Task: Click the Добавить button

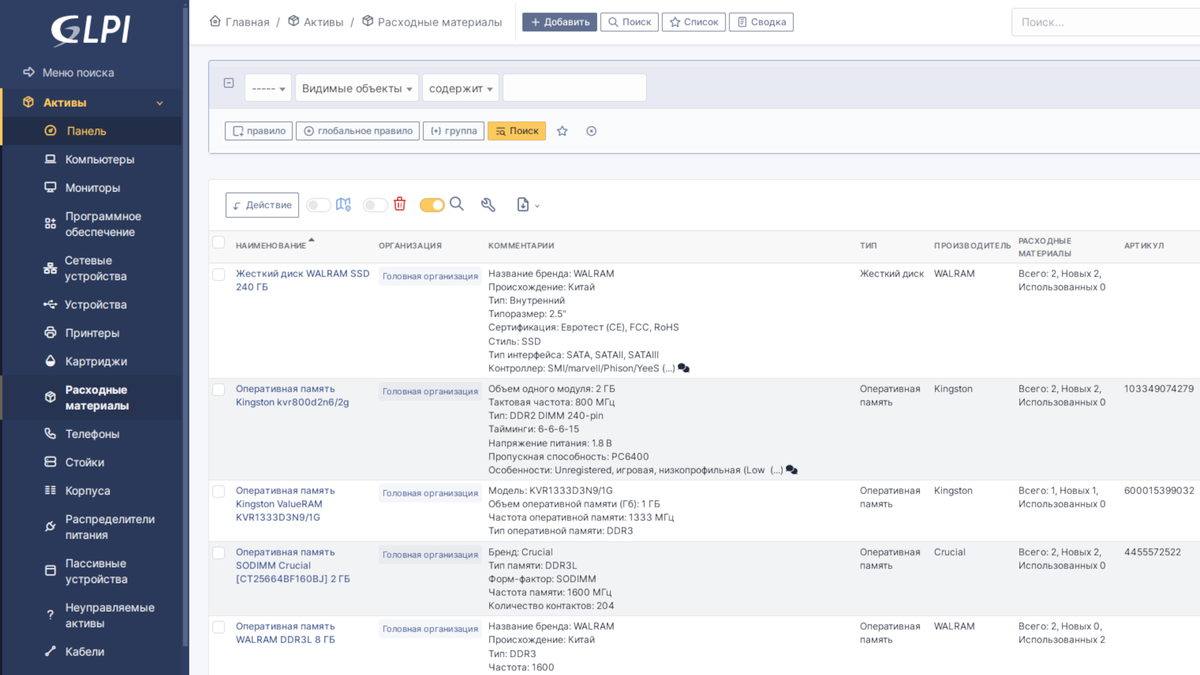Action: 559,22
